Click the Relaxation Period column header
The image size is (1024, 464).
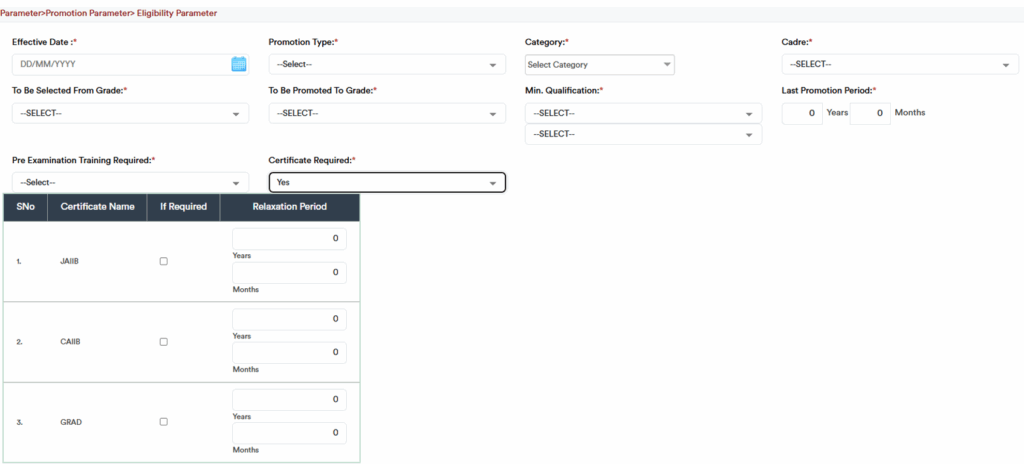click(290, 207)
